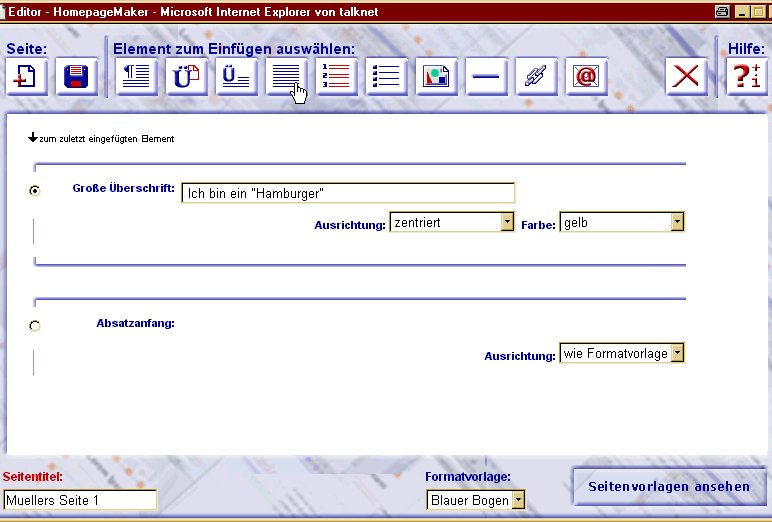Create a new page with the Seite icon

click(26, 78)
